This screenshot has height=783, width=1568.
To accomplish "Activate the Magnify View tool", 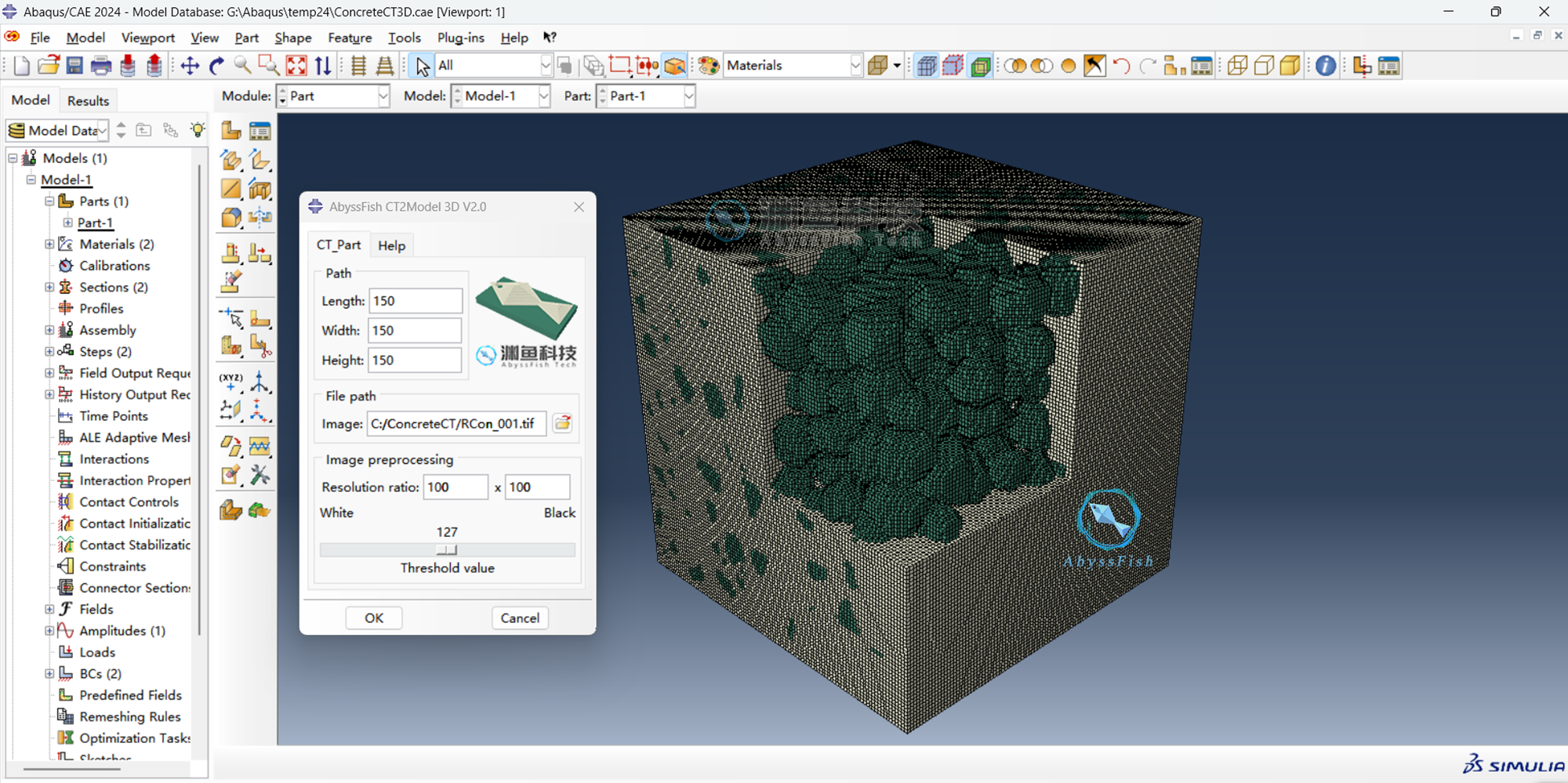I will (x=243, y=66).
